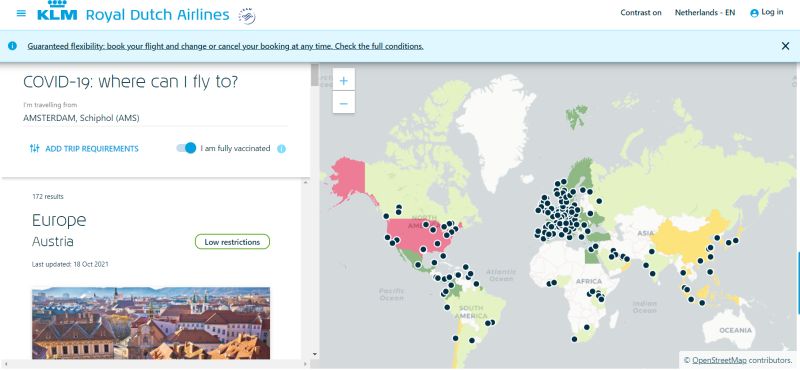Click the vaccination info tooltip icon

click(x=281, y=149)
